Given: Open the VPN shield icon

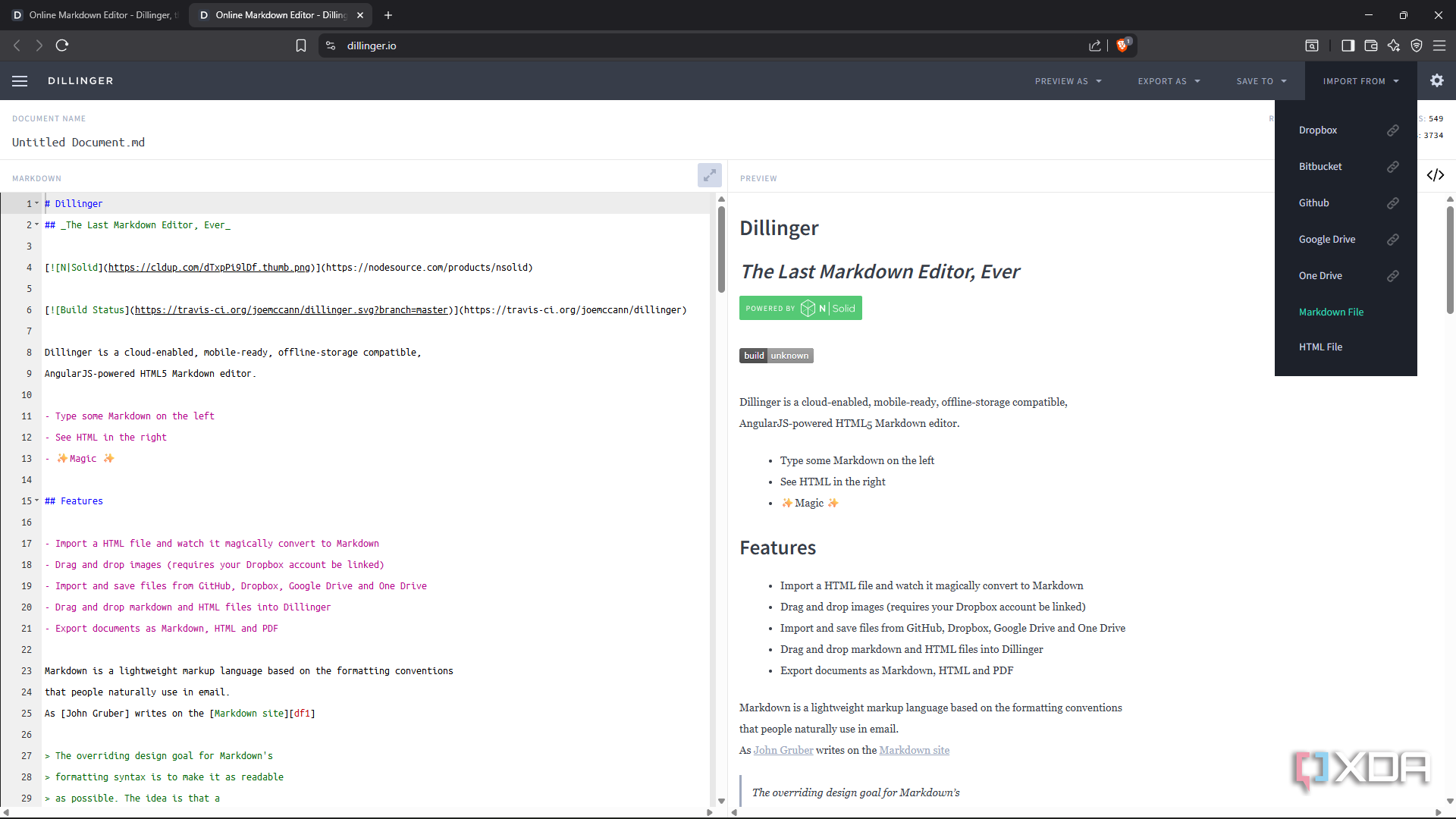Looking at the screenshot, I should 1417,45.
